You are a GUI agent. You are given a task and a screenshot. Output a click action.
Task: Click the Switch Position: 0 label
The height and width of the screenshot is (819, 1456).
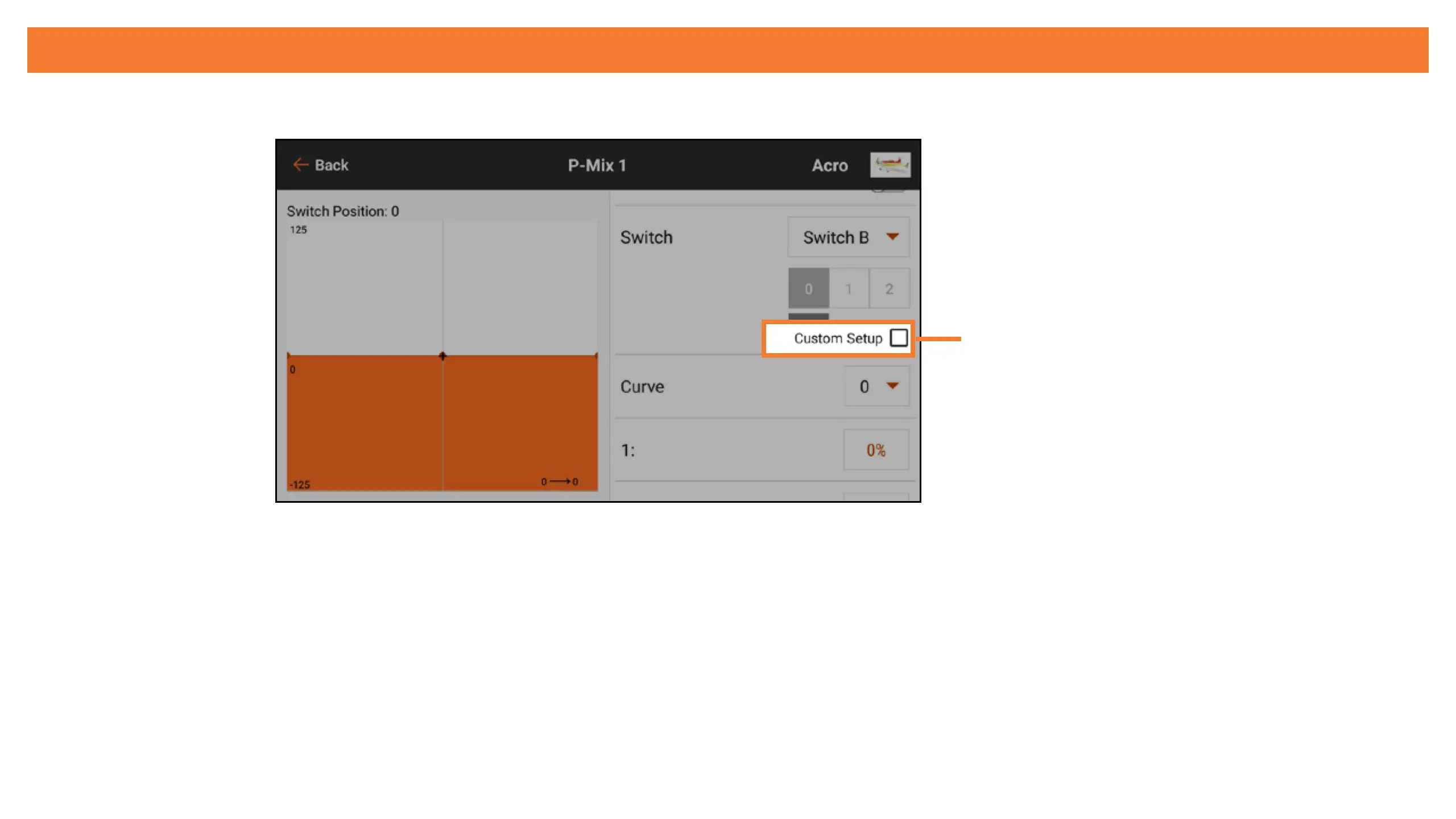coord(342,211)
